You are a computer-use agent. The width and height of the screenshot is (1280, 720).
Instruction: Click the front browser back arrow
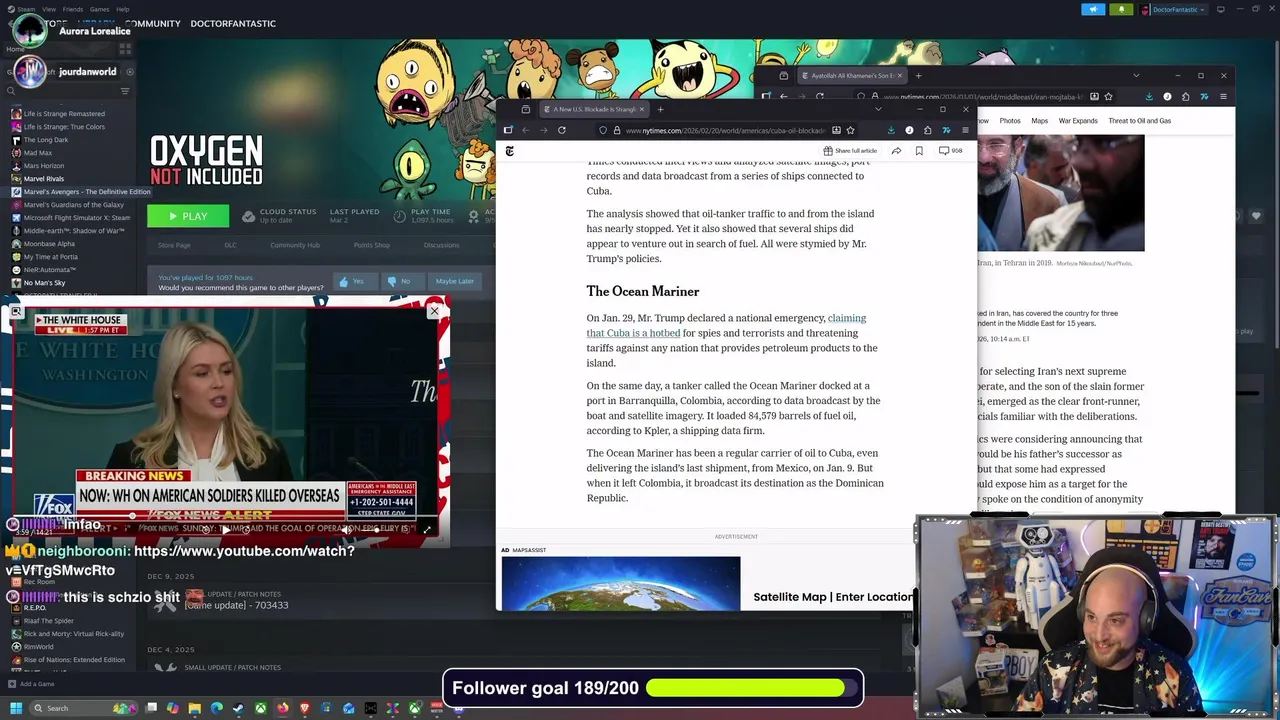pyautogui.click(x=526, y=130)
